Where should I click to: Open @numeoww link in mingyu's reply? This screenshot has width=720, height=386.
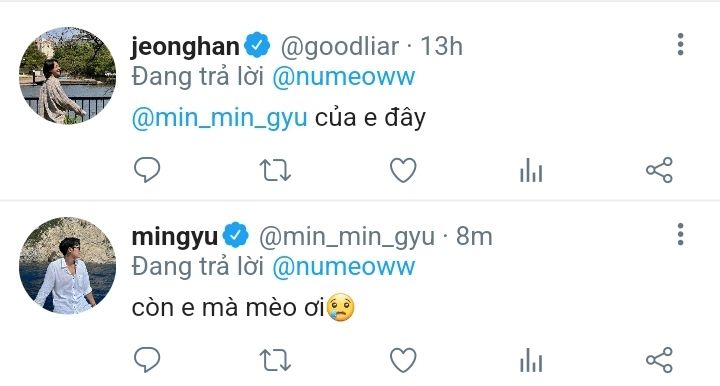click(343, 267)
